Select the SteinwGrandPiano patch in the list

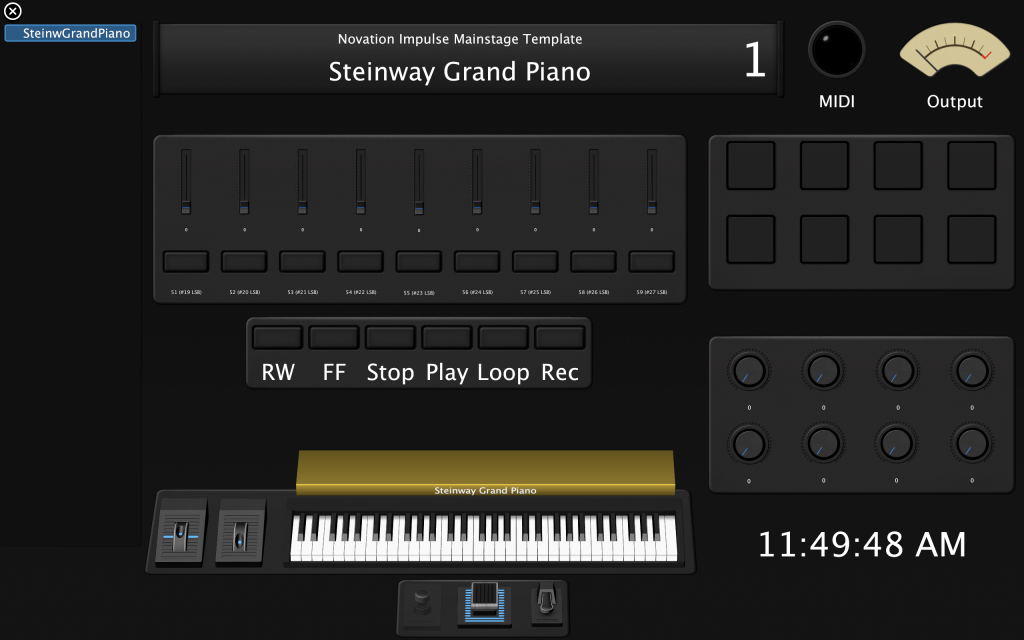[71, 33]
